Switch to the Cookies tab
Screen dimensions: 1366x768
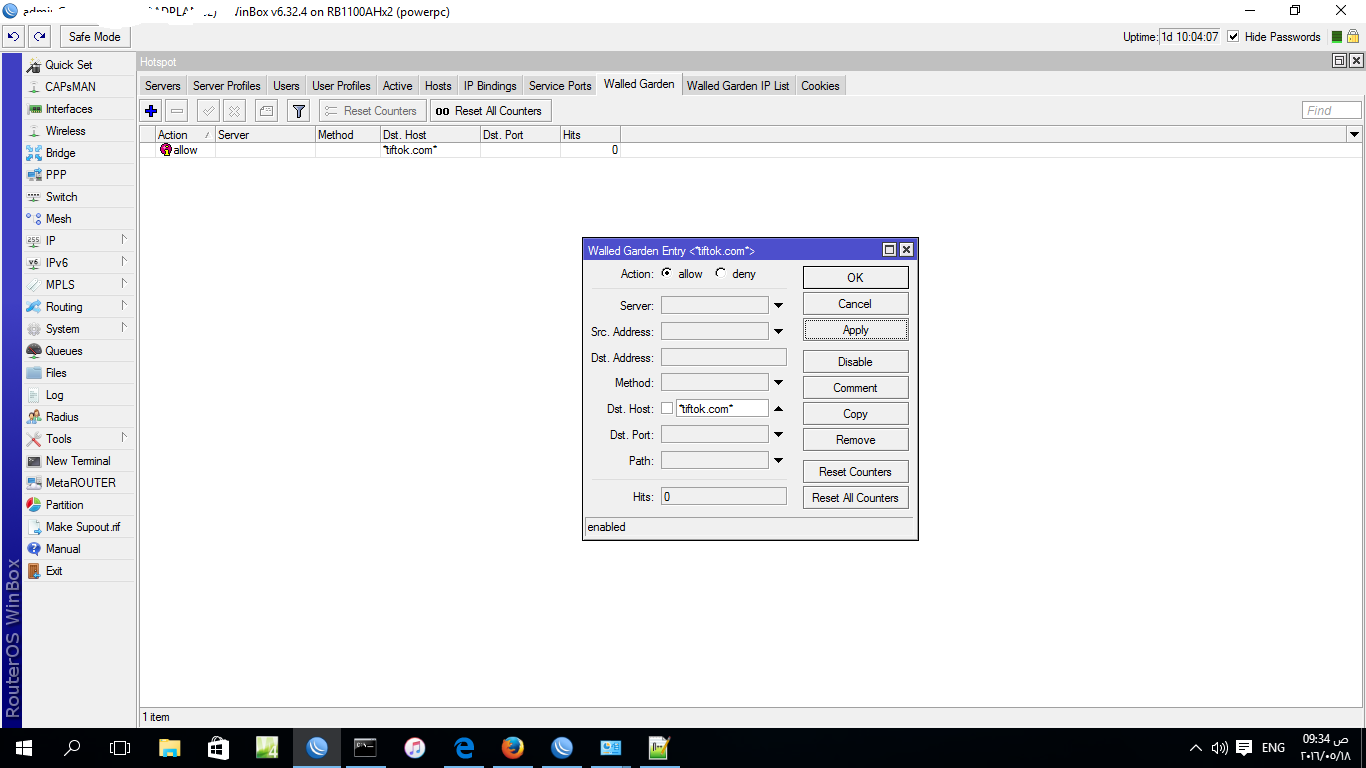[x=820, y=86]
